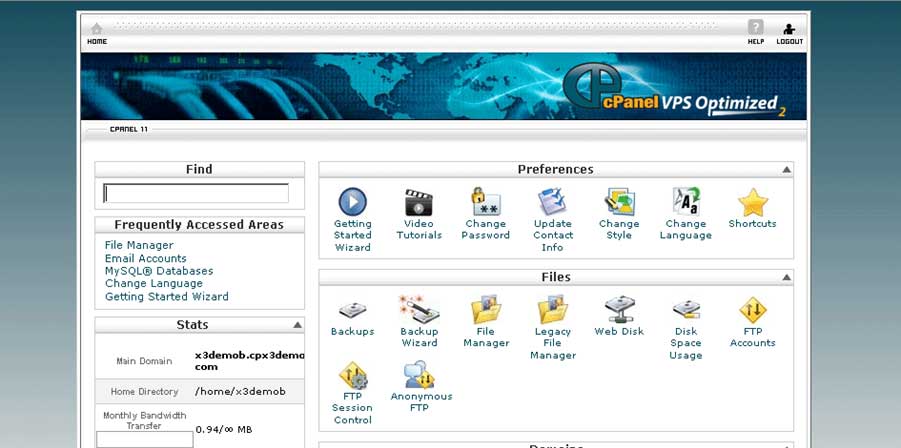This screenshot has height=448, width=901.
Task: Open the Anonymous FTP icon
Action: 420,376
